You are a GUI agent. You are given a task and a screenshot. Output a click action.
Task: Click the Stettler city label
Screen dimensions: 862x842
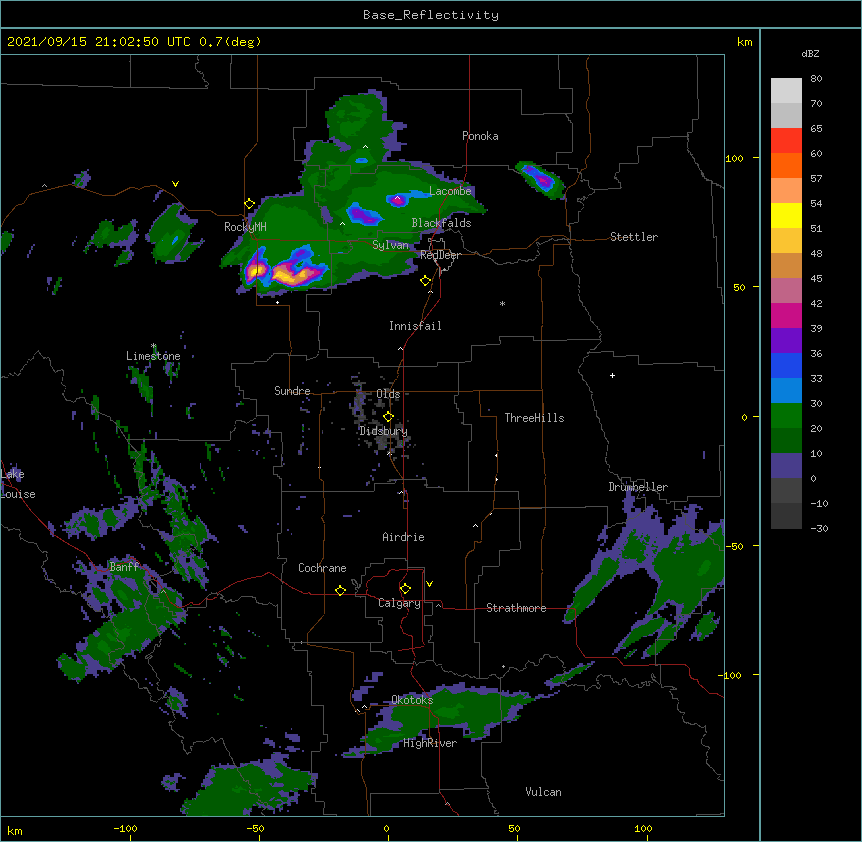pyautogui.click(x=634, y=237)
